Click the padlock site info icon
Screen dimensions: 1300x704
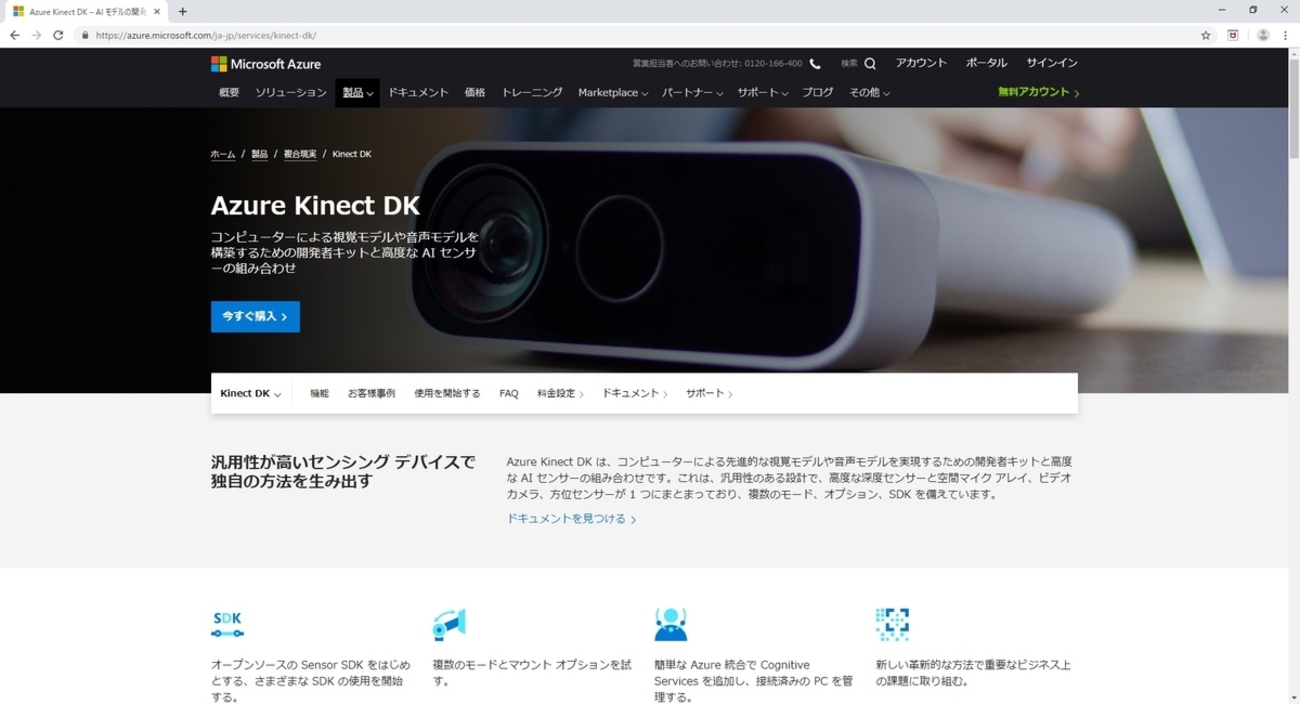[x=85, y=35]
